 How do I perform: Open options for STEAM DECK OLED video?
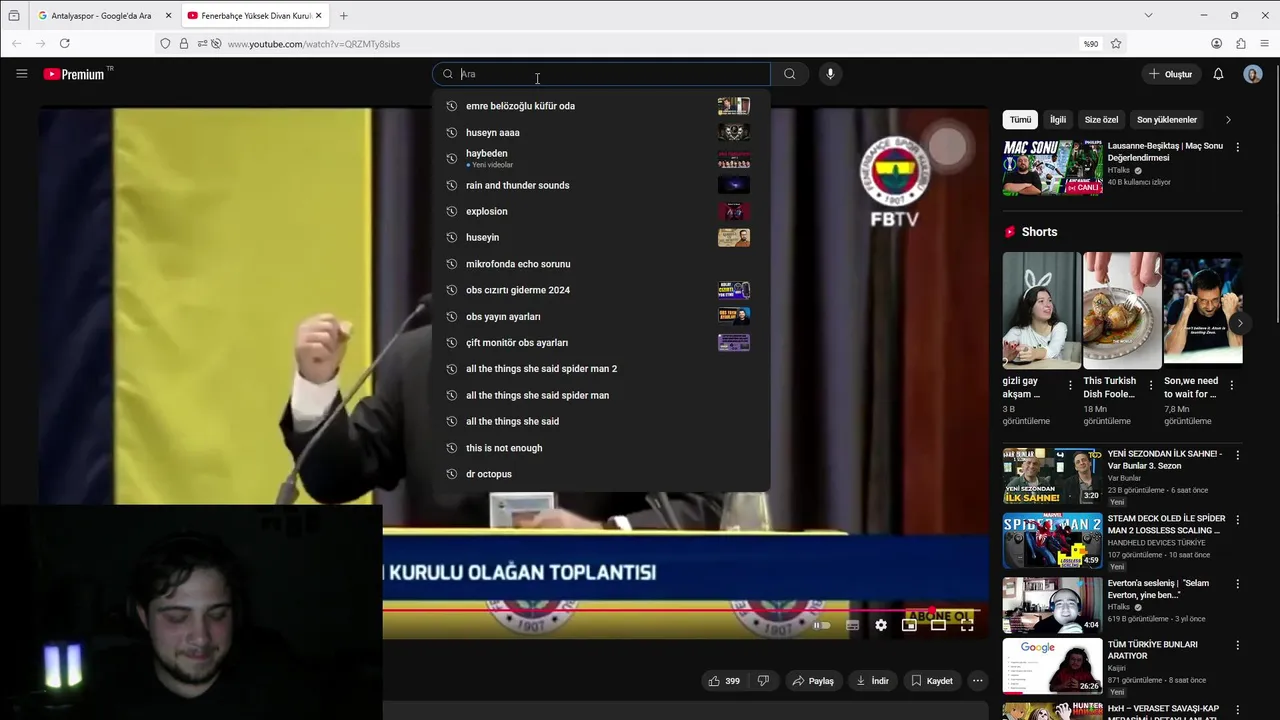point(1238,520)
